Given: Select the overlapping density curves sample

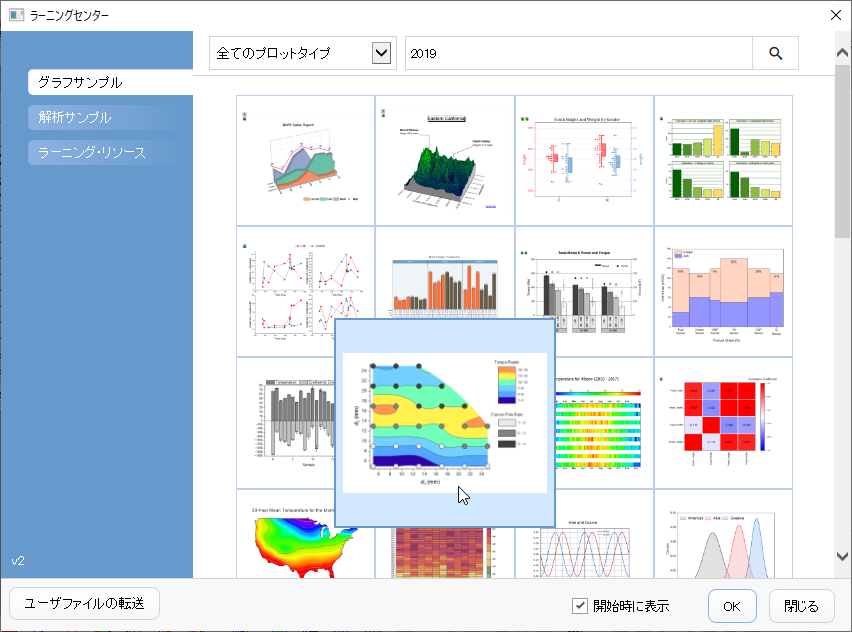Looking at the screenshot, I should click(723, 534).
